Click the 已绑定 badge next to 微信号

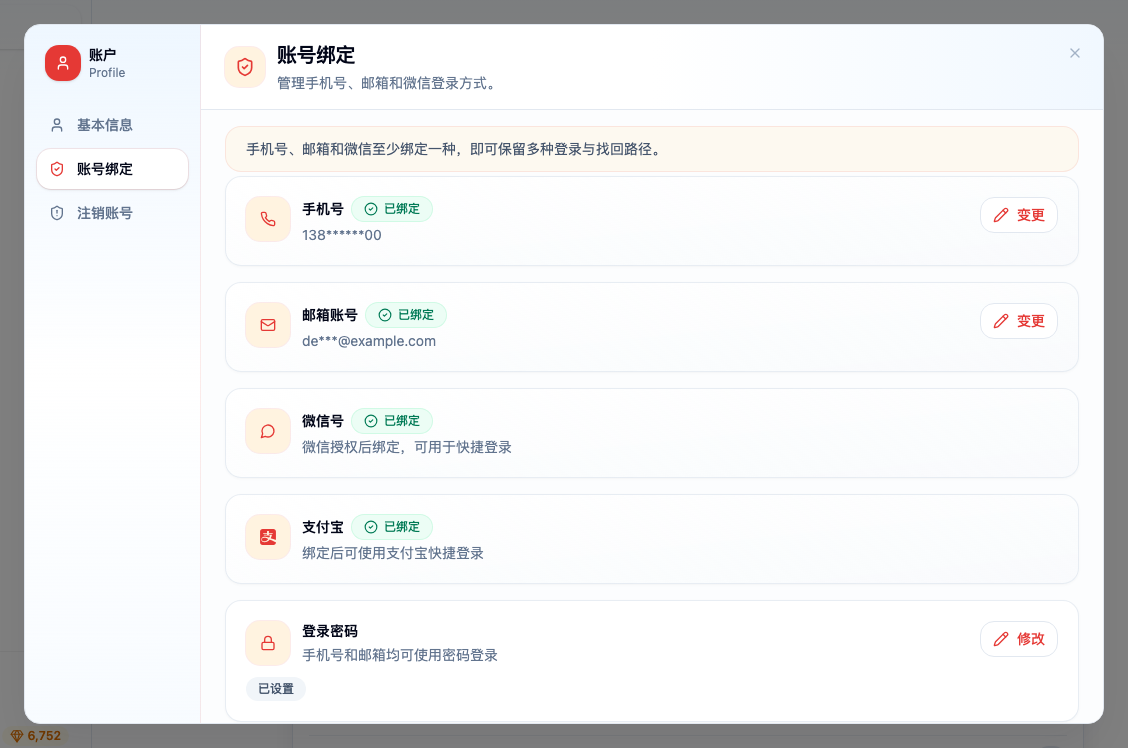(x=392, y=421)
